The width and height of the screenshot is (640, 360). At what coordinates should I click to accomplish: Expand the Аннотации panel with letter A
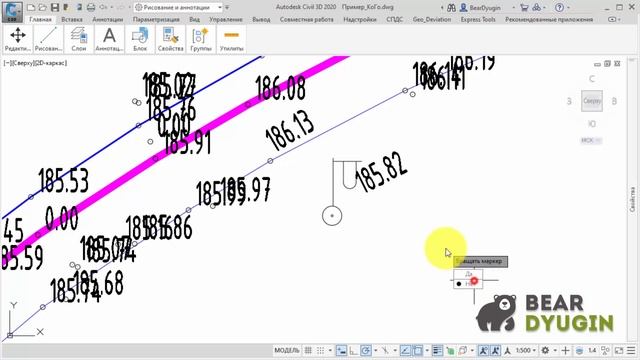pyautogui.click(x=109, y=39)
